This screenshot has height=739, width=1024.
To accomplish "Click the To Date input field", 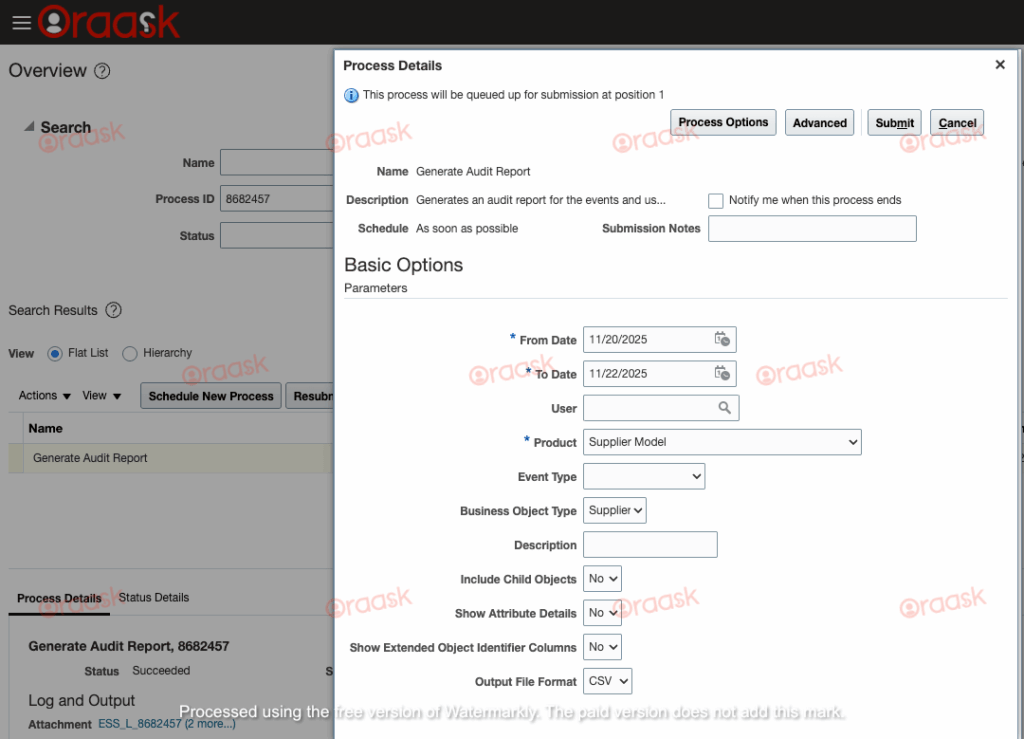I will [648, 373].
